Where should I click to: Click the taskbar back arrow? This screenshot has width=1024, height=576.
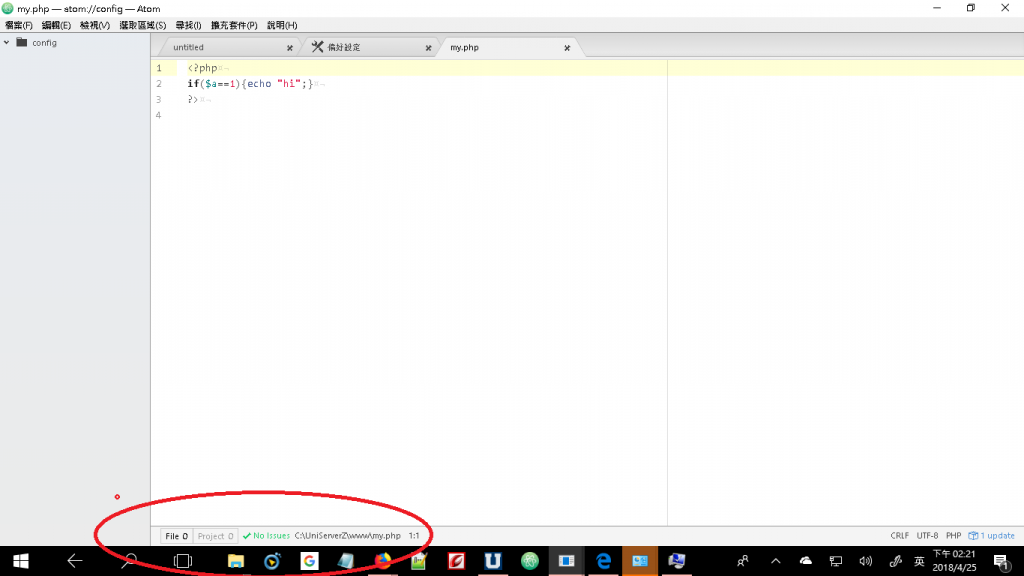click(x=75, y=561)
